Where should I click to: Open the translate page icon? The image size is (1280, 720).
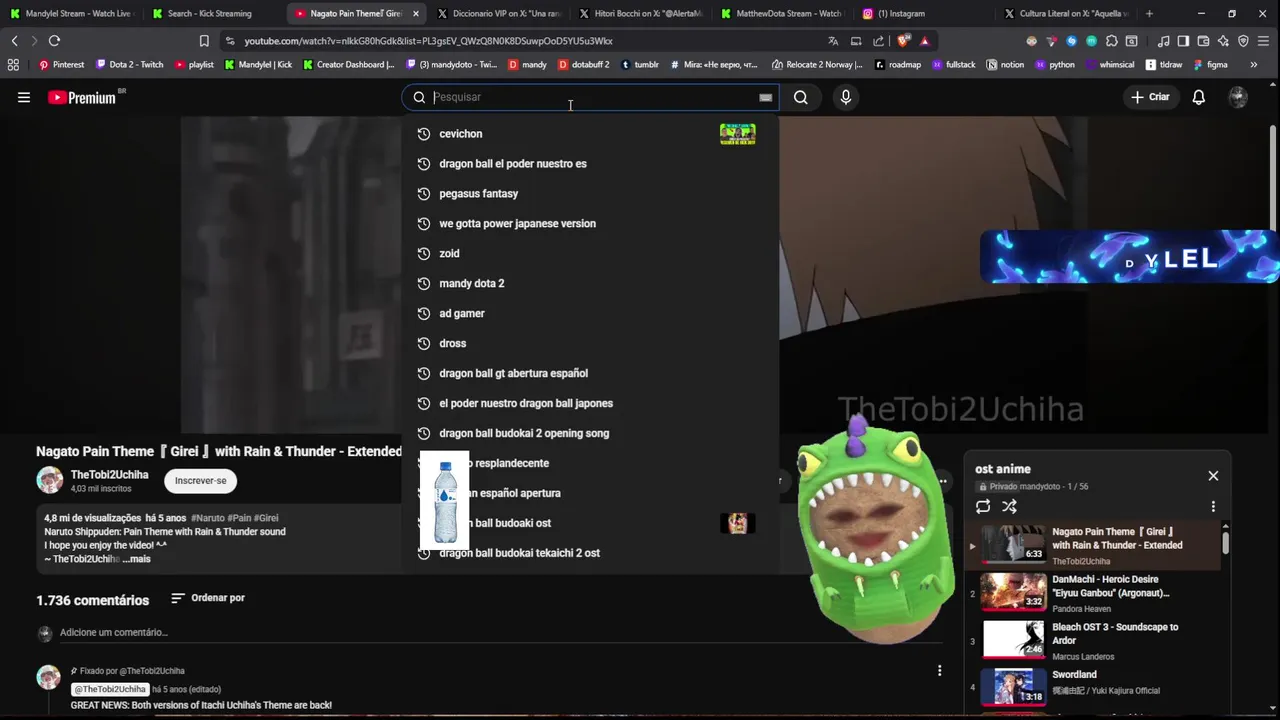(x=833, y=41)
